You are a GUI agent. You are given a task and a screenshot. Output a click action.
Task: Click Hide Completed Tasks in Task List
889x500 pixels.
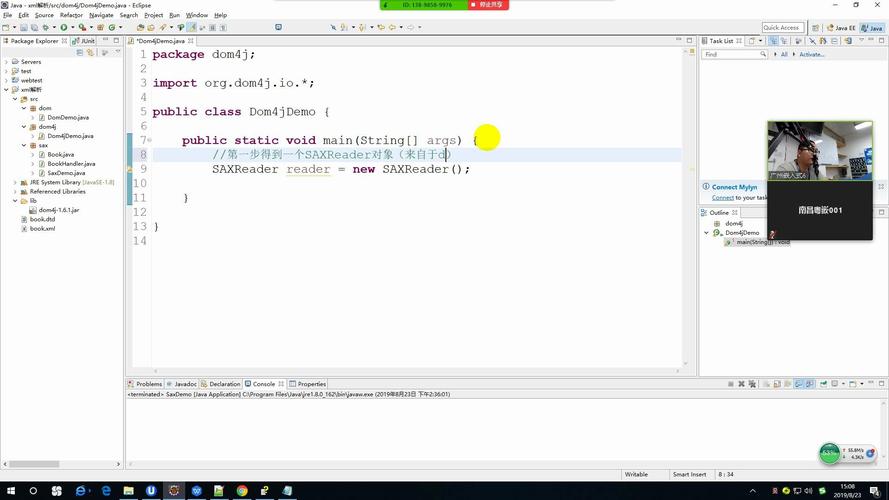pyautogui.click(x=812, y=41)
